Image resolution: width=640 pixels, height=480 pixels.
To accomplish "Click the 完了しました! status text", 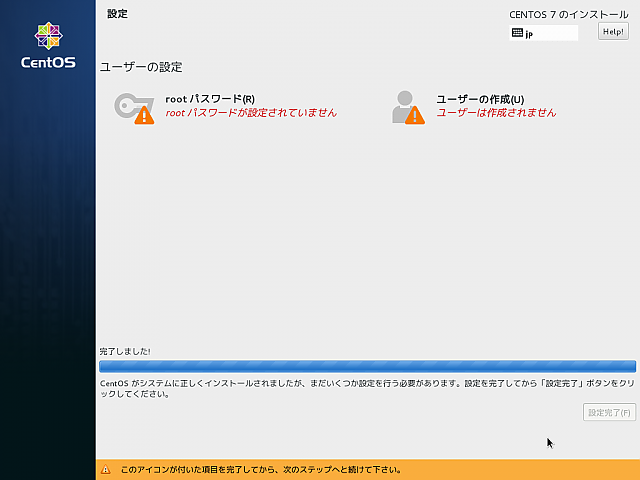I will [x=125, y=351].
